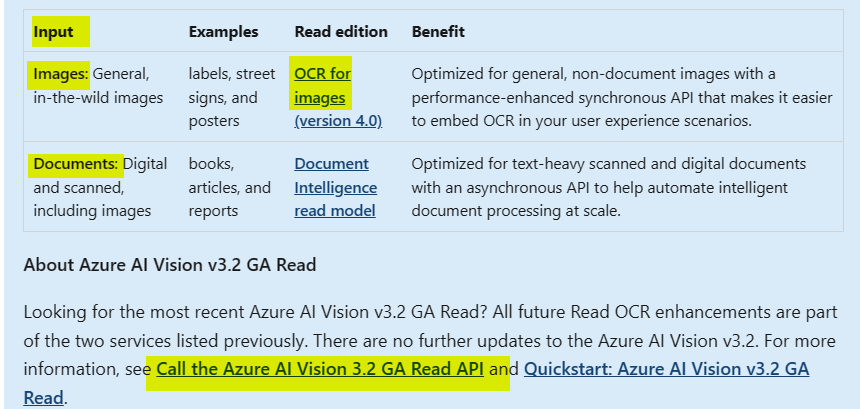Click the Examples column header
Image resolution: width=860 pixels, height=409 pixels.
(x=223, y=32)
